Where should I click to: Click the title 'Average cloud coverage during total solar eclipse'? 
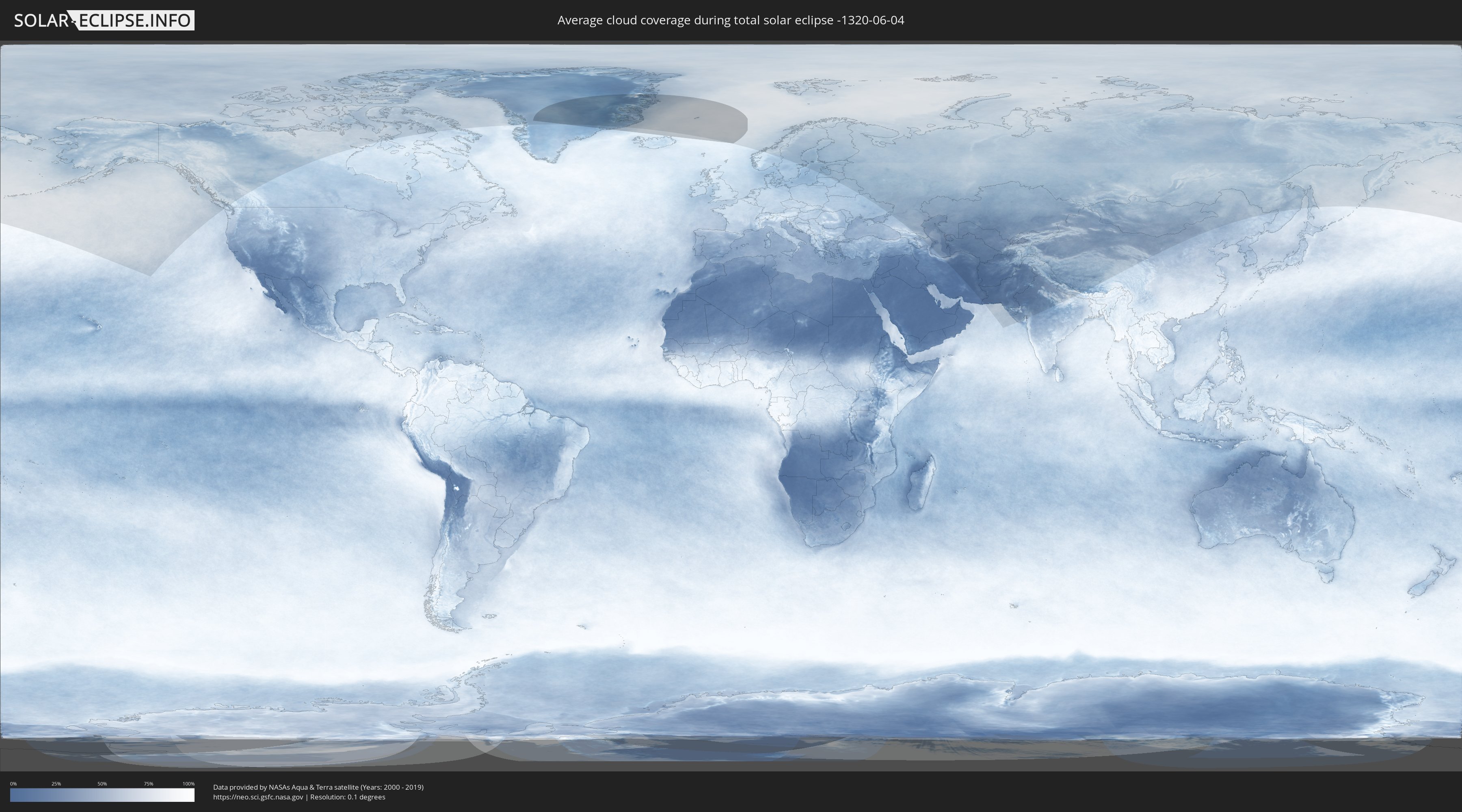point(696,20)
